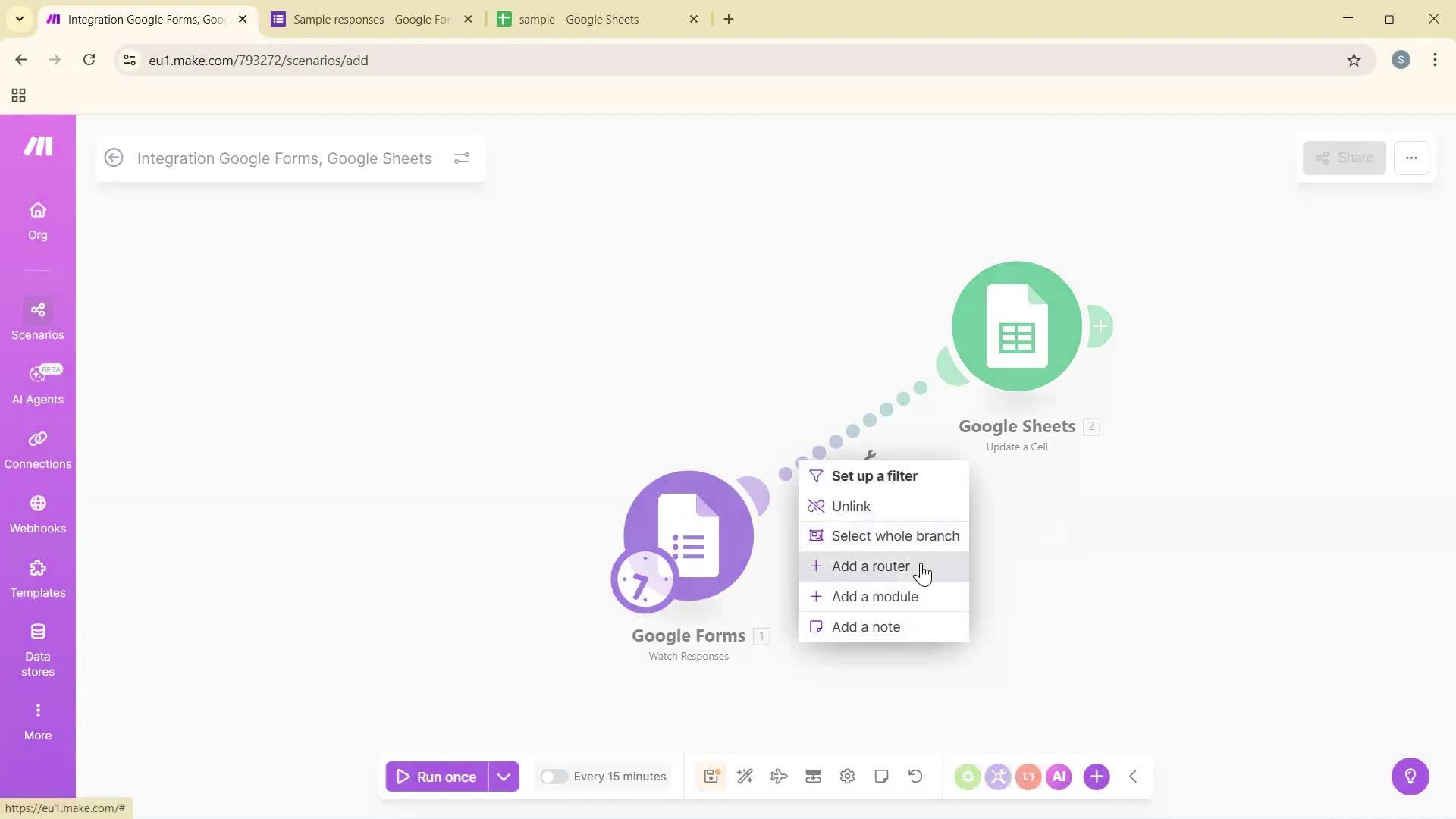The height and width of the screenshot is (819, 1456).
Task: Open the AI tools circle icon
Action: (x=1059, y=776)
